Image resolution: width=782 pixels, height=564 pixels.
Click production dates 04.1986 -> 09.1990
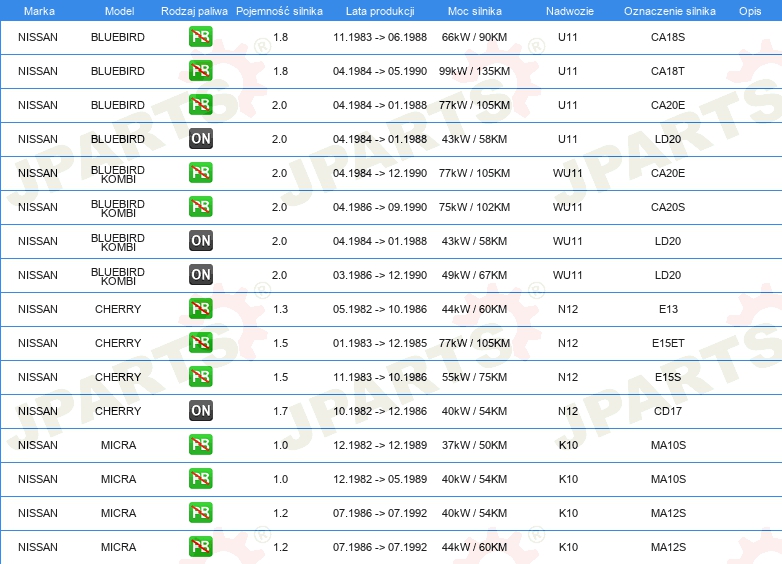coord(380,207)
